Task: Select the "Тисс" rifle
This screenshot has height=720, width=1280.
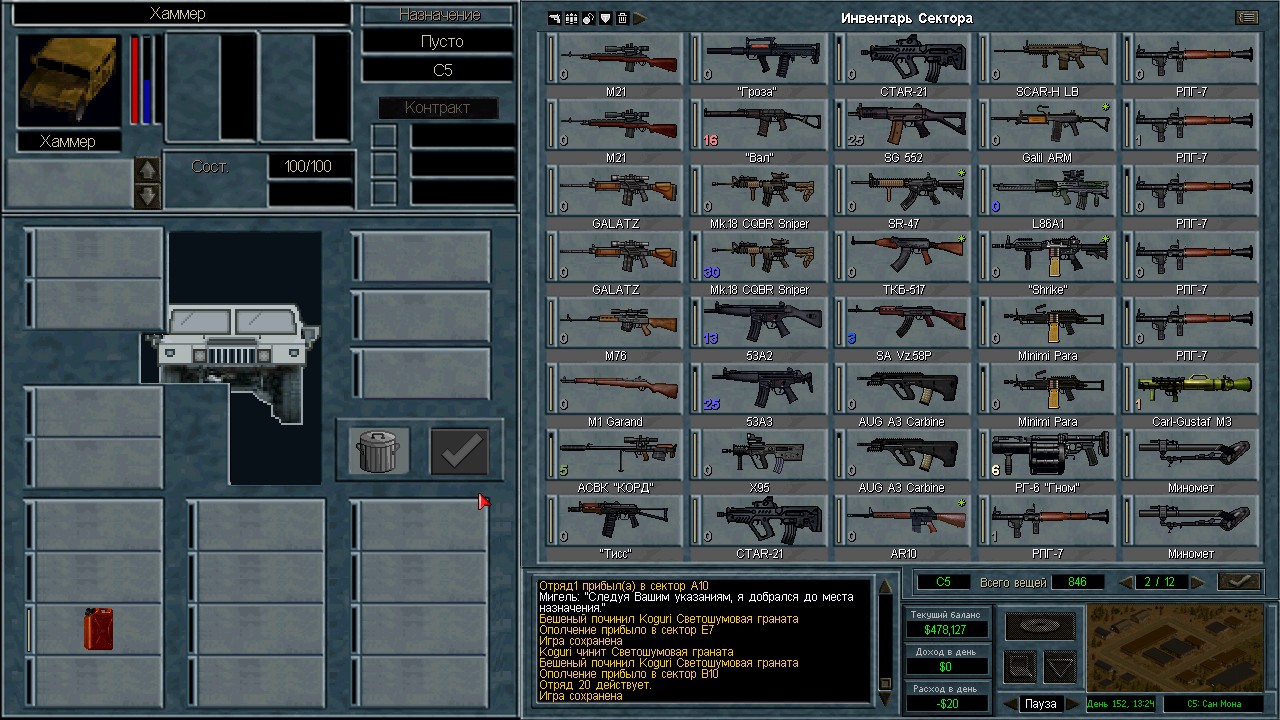Action: pyautogui.click(x=619, y=521)
